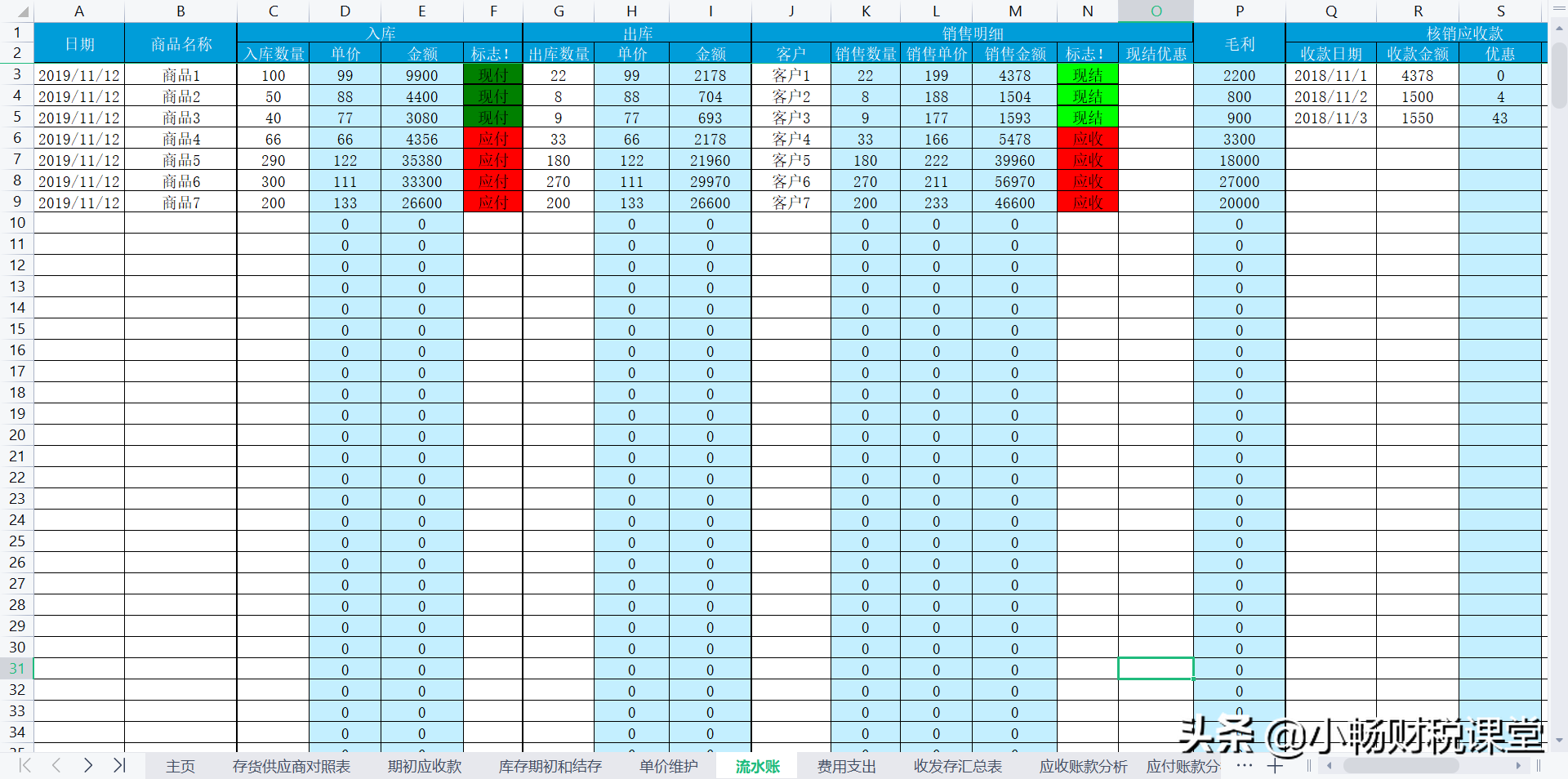This screenshot has height=779, width=1568.
Task: Add a new sheet with the plus icon
Action: [1275, 766]
